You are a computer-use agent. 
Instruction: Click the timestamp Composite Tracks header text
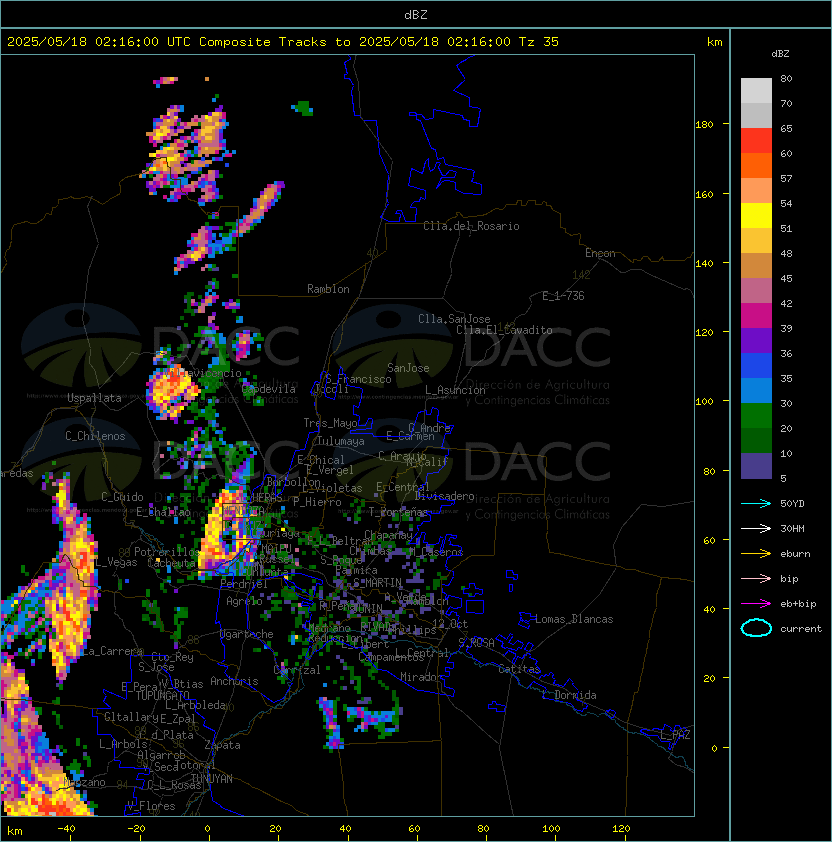pyautogui.click(x=283, y=42)
